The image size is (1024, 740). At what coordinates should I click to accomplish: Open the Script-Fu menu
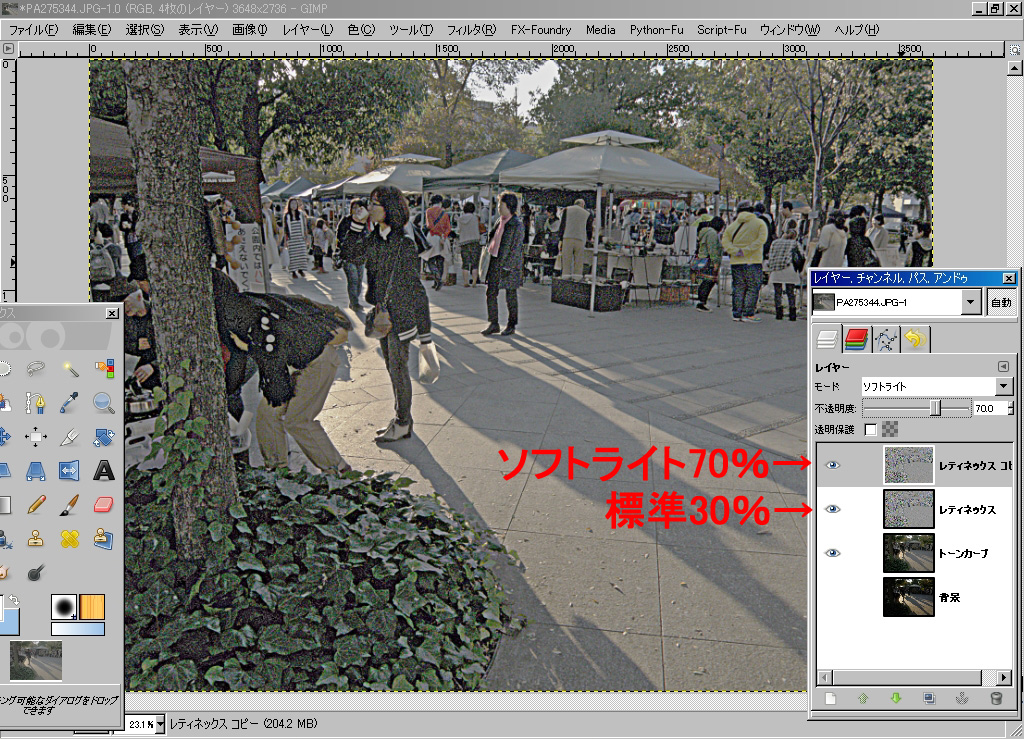point(721,30)
